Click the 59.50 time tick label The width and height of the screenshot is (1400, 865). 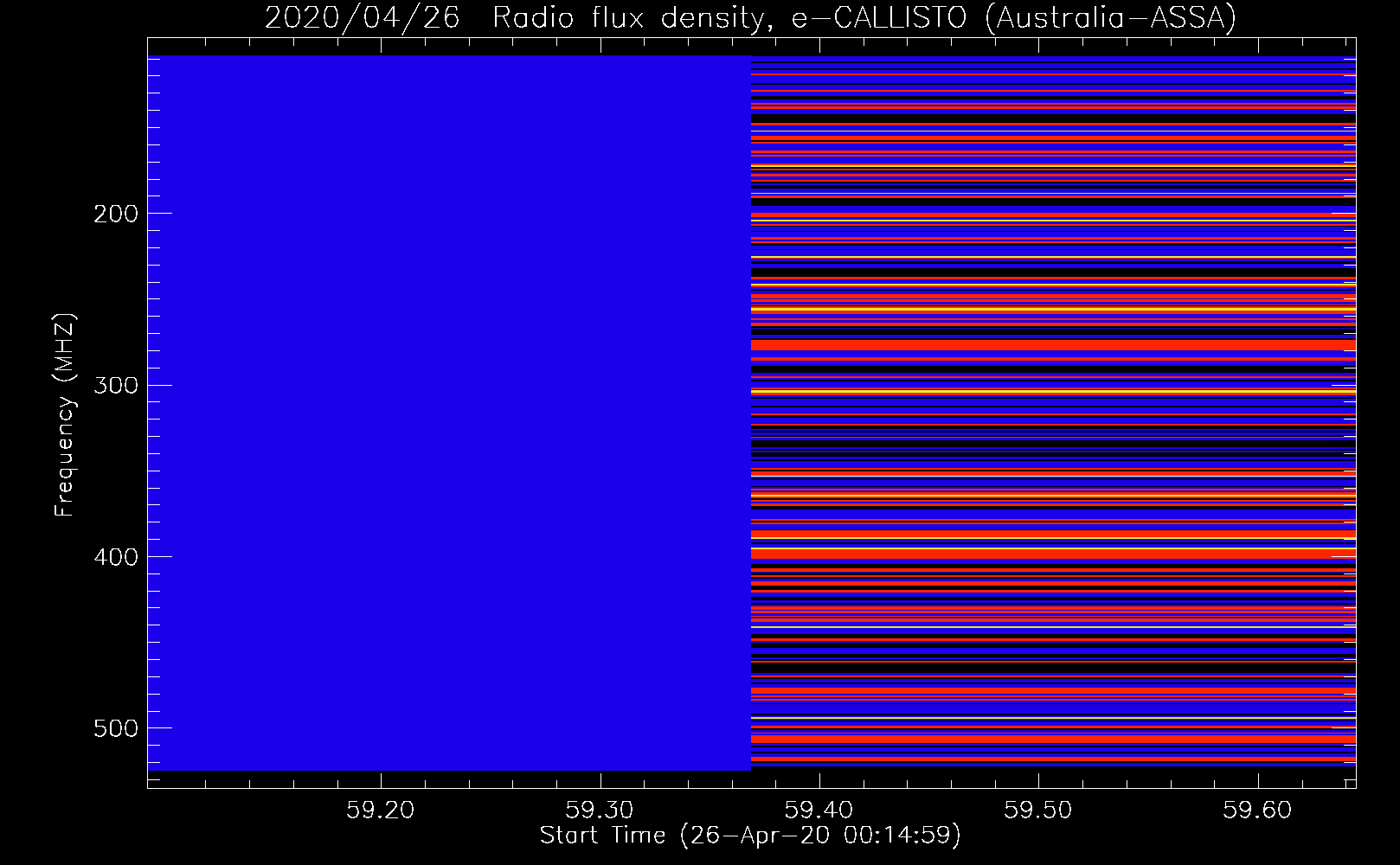click(x=1037, y=811)
